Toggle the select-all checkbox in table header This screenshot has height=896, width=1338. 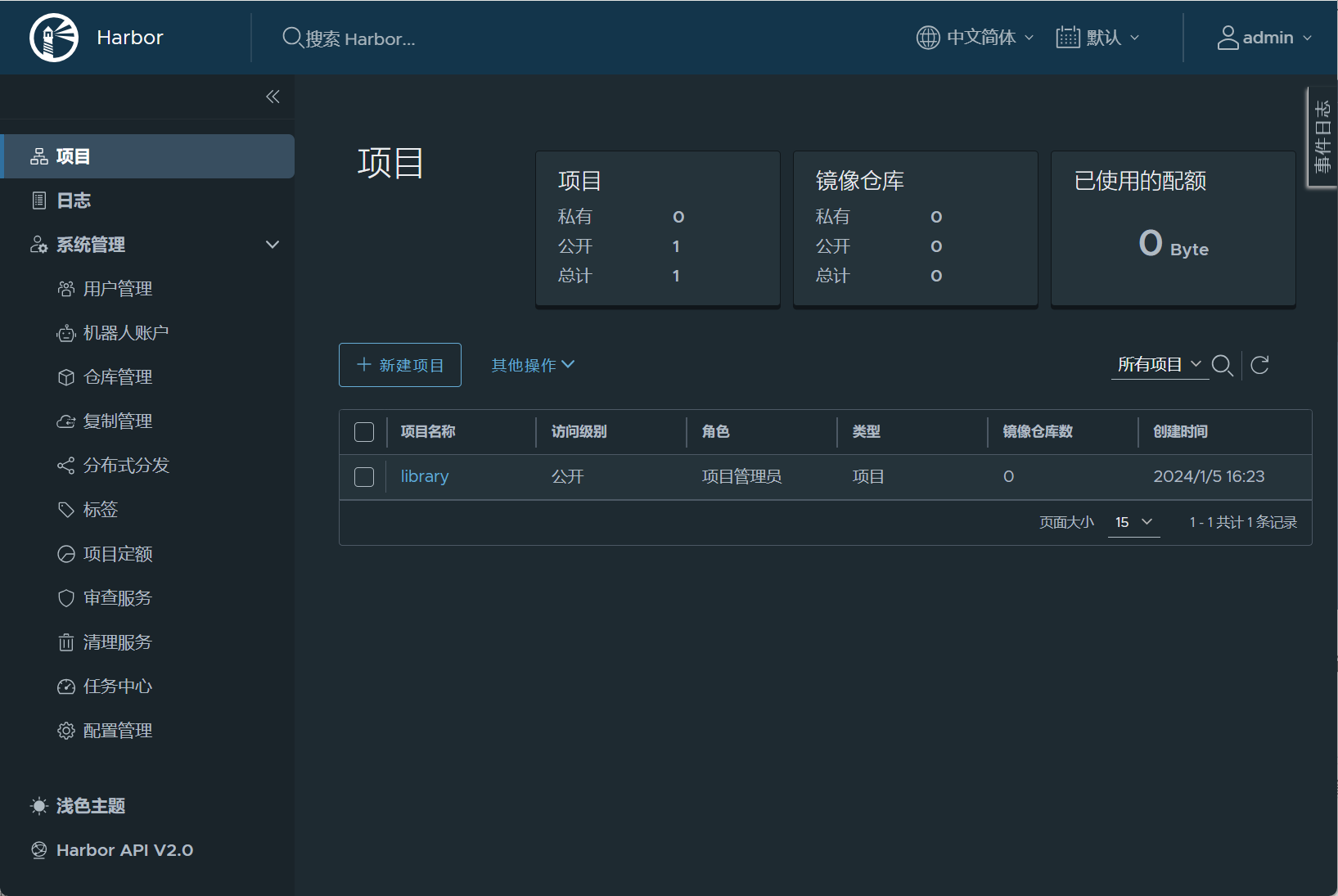pos(364,432)
